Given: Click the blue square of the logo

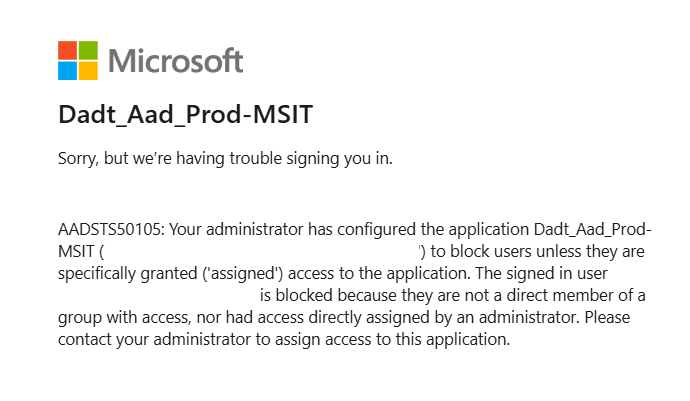Looking at the screenshot, I should 67,71.
